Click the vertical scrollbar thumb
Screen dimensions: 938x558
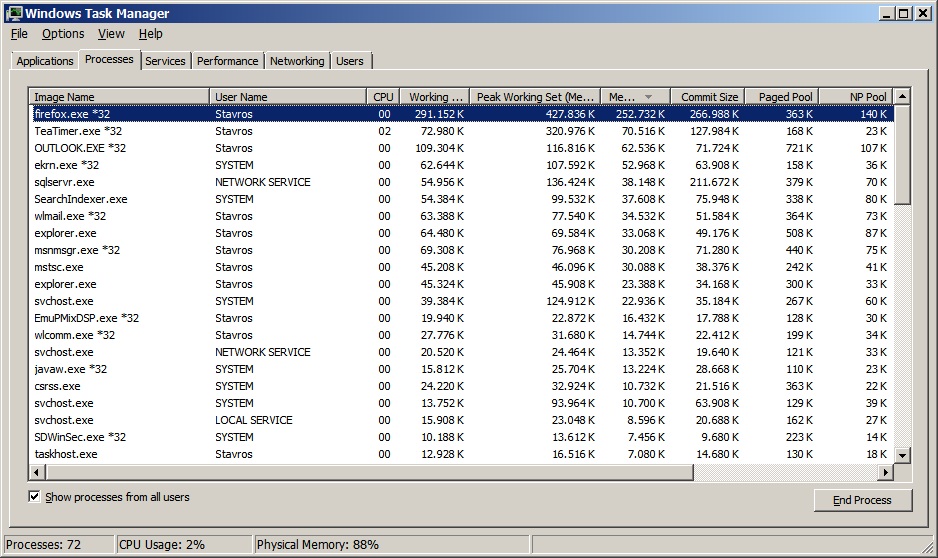coord(902,155)
